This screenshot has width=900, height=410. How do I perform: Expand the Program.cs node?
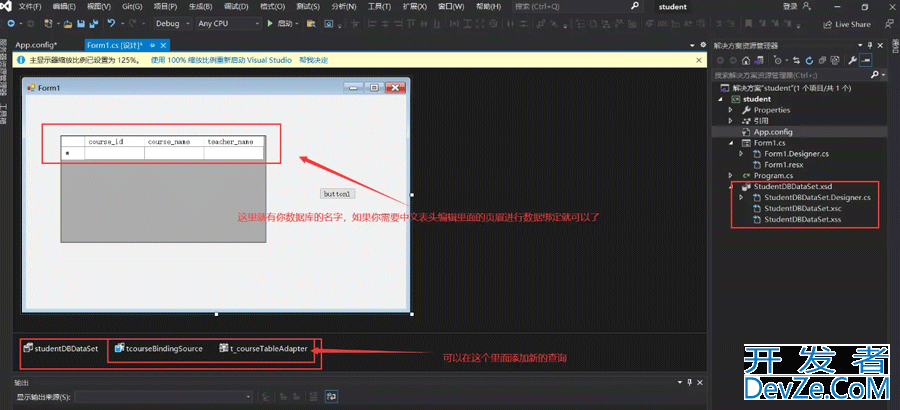[x=730, y=175]
